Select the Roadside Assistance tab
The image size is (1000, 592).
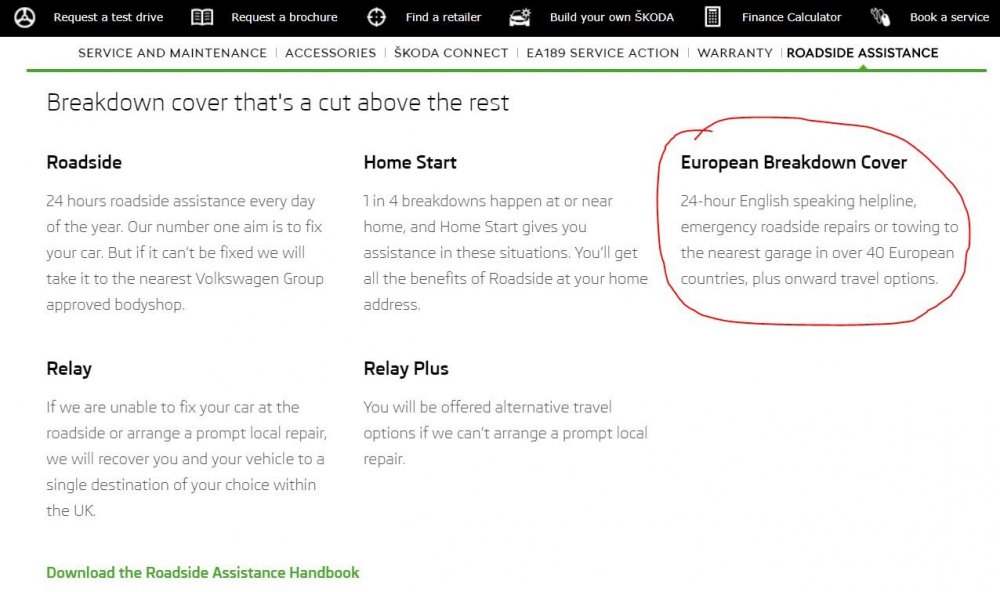coord(862,53)
